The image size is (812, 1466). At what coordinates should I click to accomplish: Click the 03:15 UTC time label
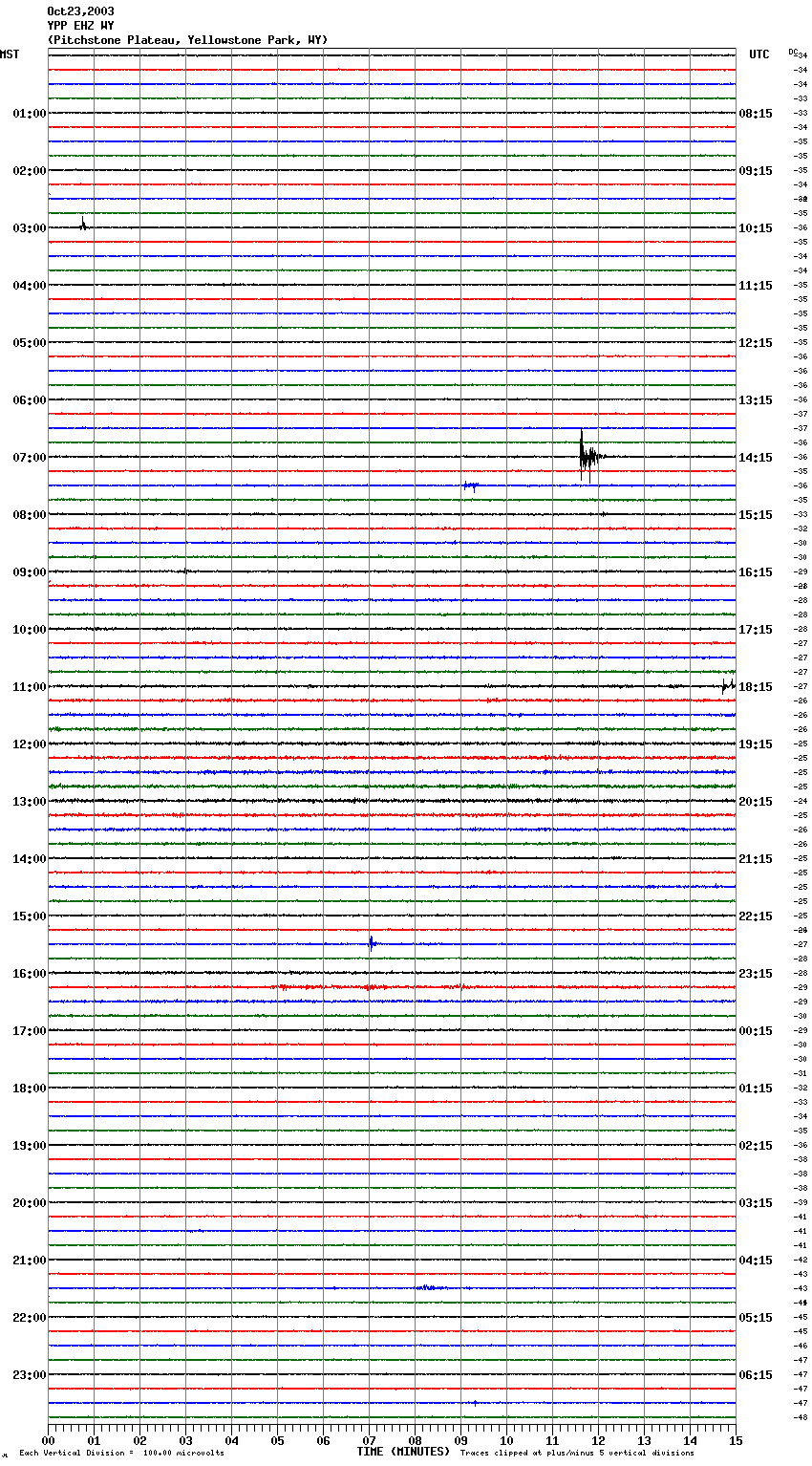coord(756,1203)
